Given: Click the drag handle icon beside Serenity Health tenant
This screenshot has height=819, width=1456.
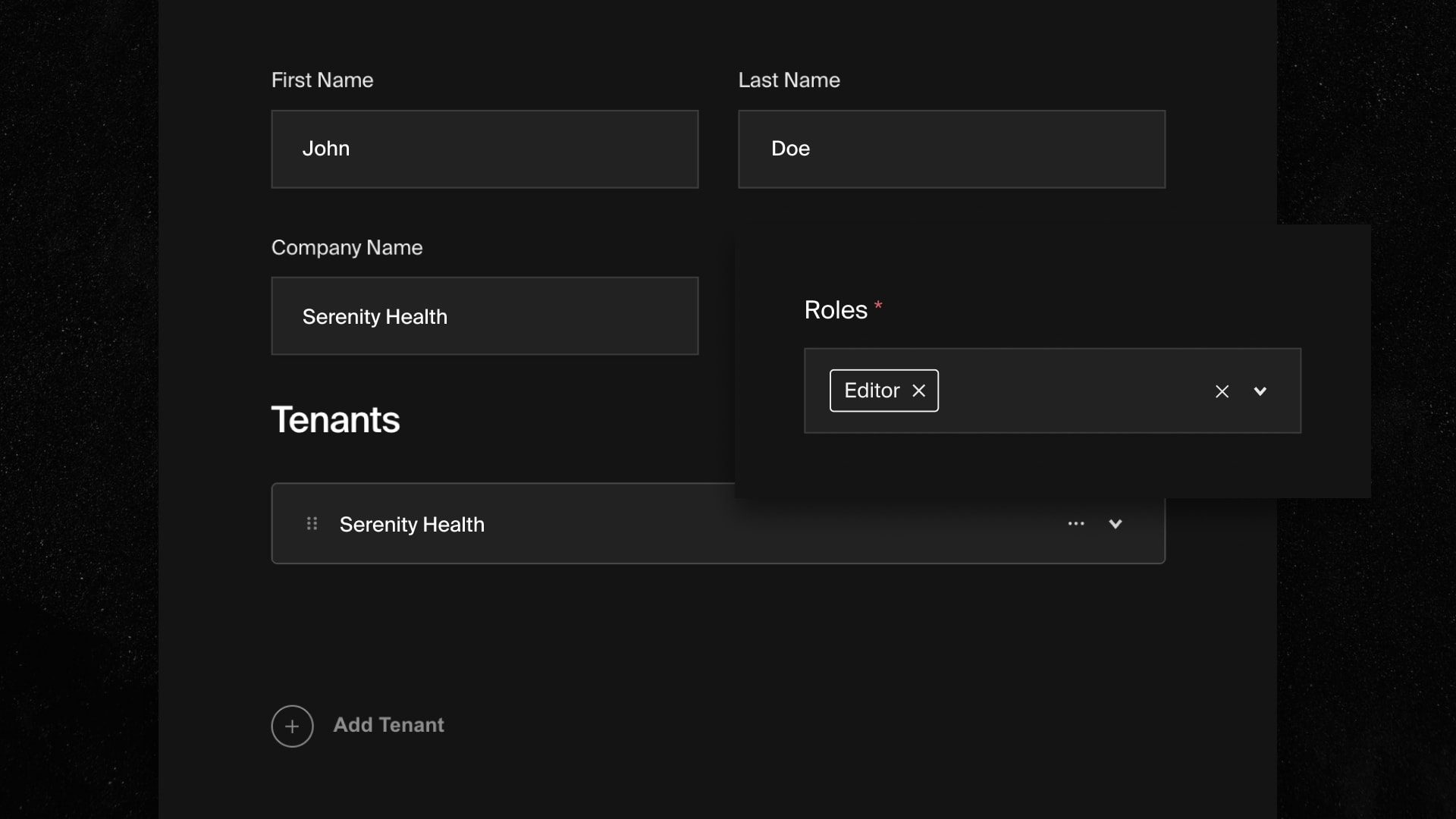Looking at the screenshot, I should (x=310, y=523).
